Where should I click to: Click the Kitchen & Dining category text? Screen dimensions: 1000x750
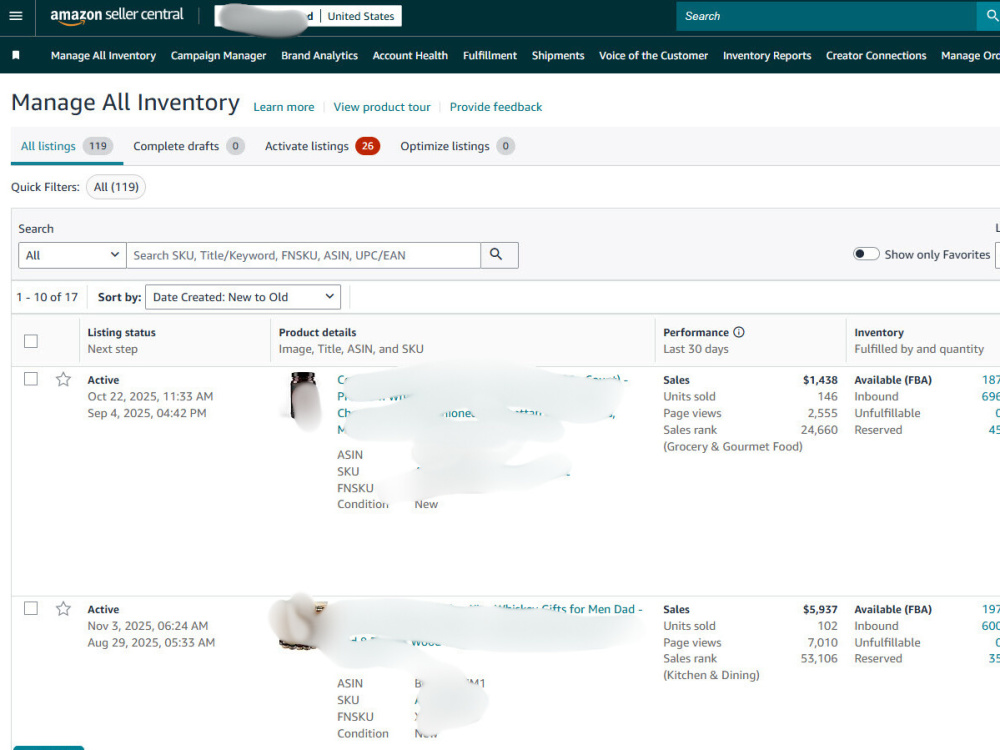pos(711,675)
